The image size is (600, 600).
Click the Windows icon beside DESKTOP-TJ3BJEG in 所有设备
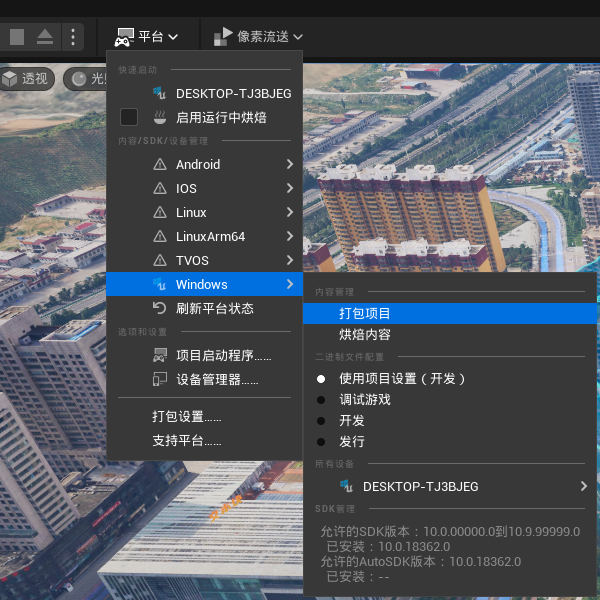pos(346,486)
